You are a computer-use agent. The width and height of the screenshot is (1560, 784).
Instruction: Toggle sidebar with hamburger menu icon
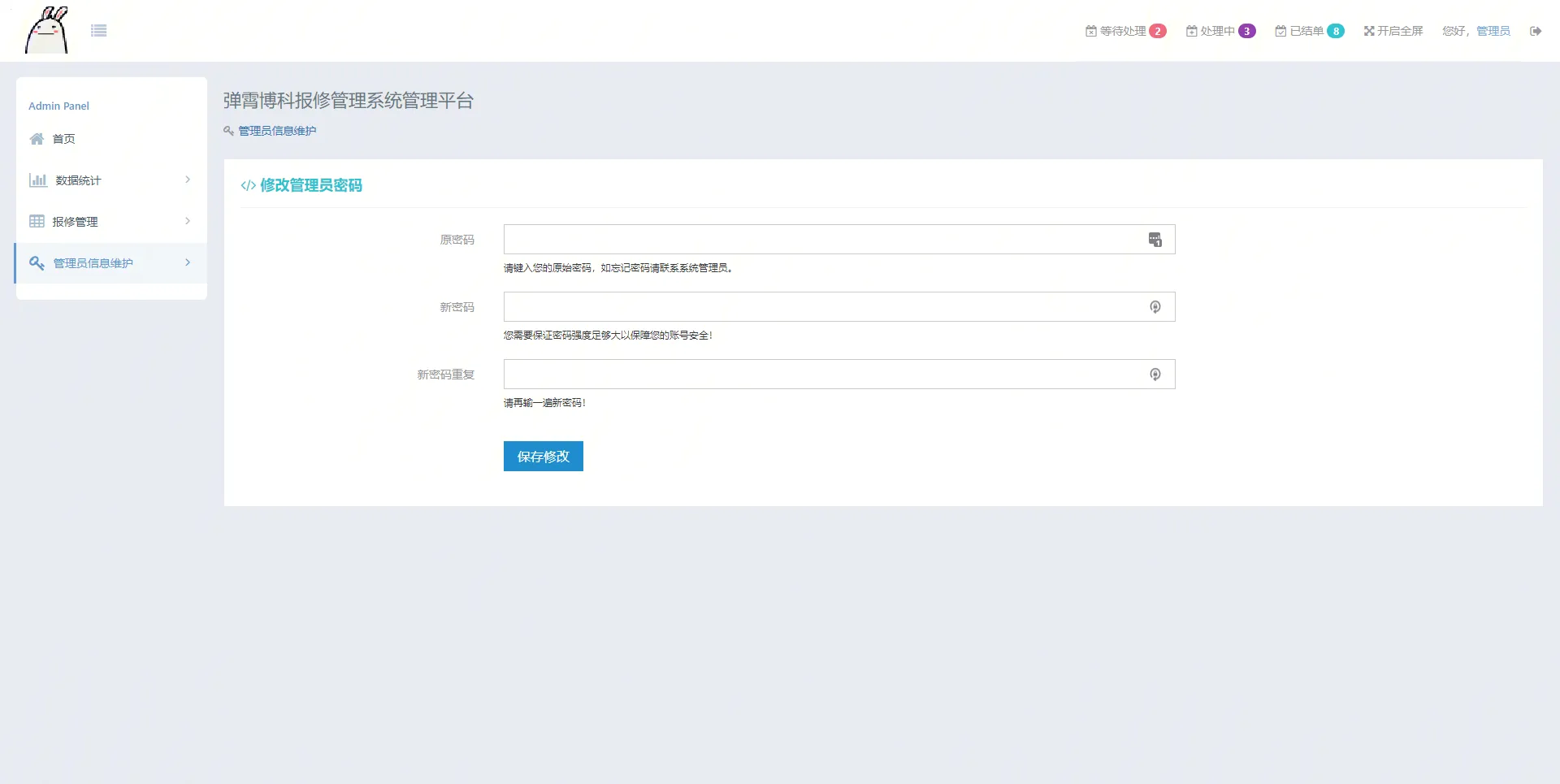[99, 31]
